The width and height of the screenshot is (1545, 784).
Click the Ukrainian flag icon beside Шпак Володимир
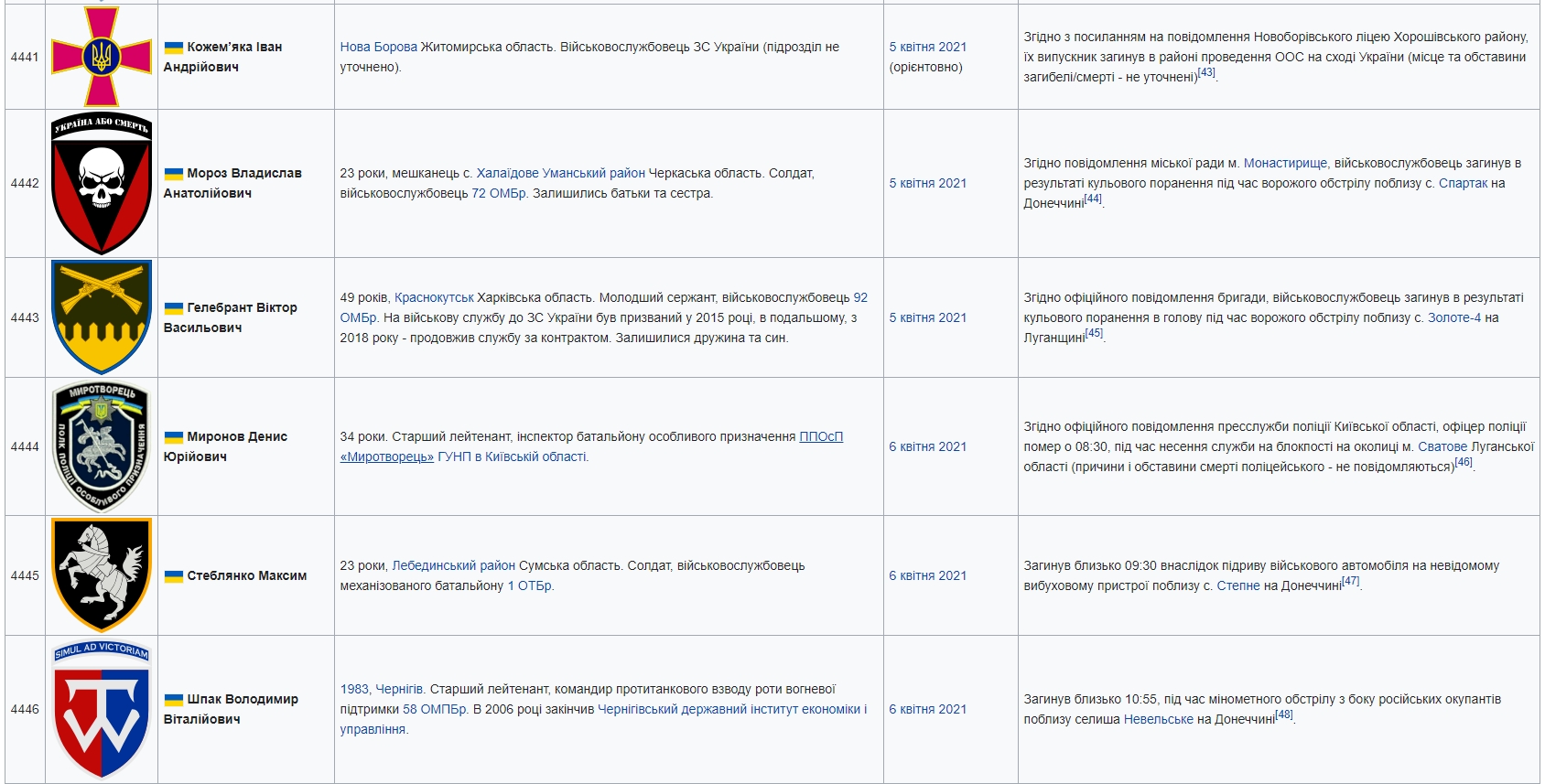tap(173, 700)
